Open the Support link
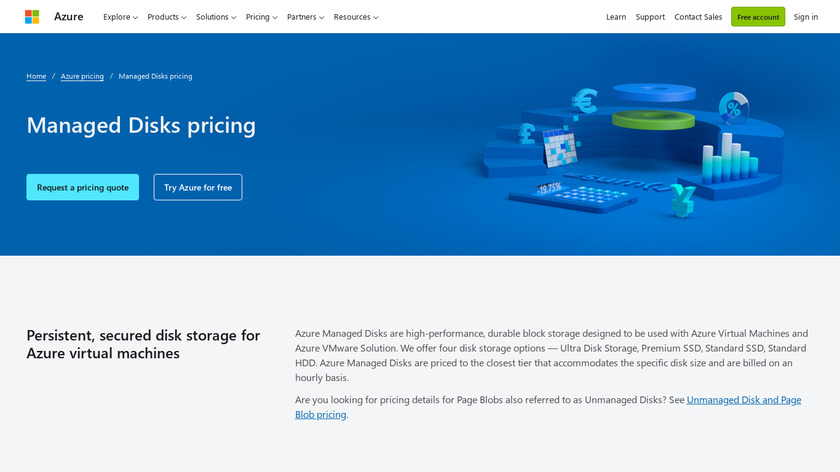Viewport: 840px width, 472px height. click(x=650, y=17)
